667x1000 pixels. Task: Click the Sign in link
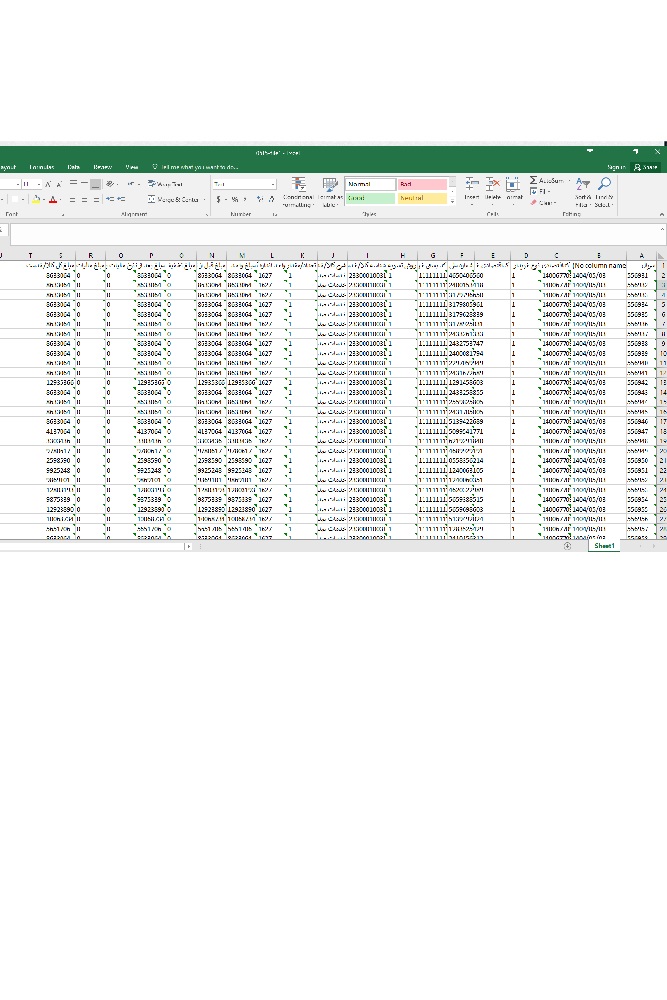click(615, 167)
